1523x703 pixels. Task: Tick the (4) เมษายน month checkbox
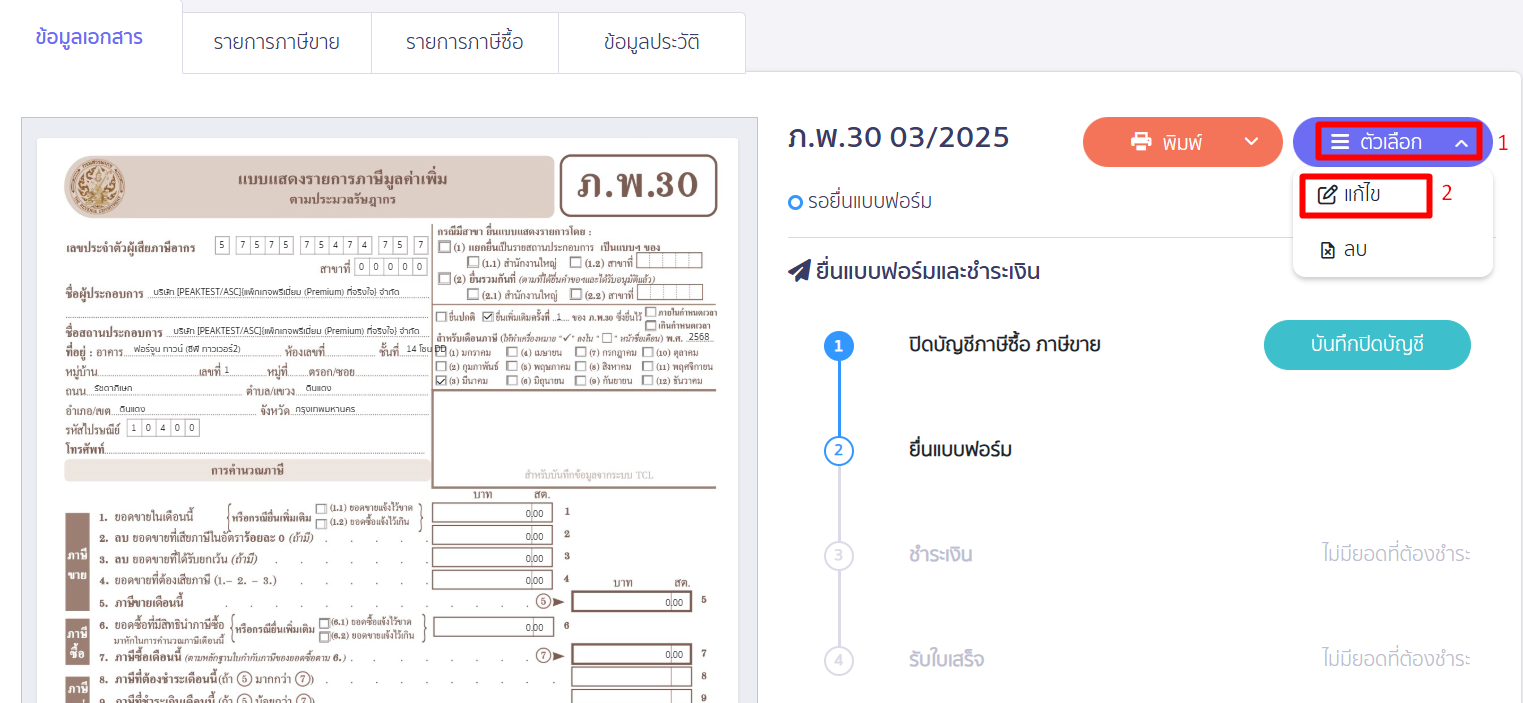click(x=512, y=352)
